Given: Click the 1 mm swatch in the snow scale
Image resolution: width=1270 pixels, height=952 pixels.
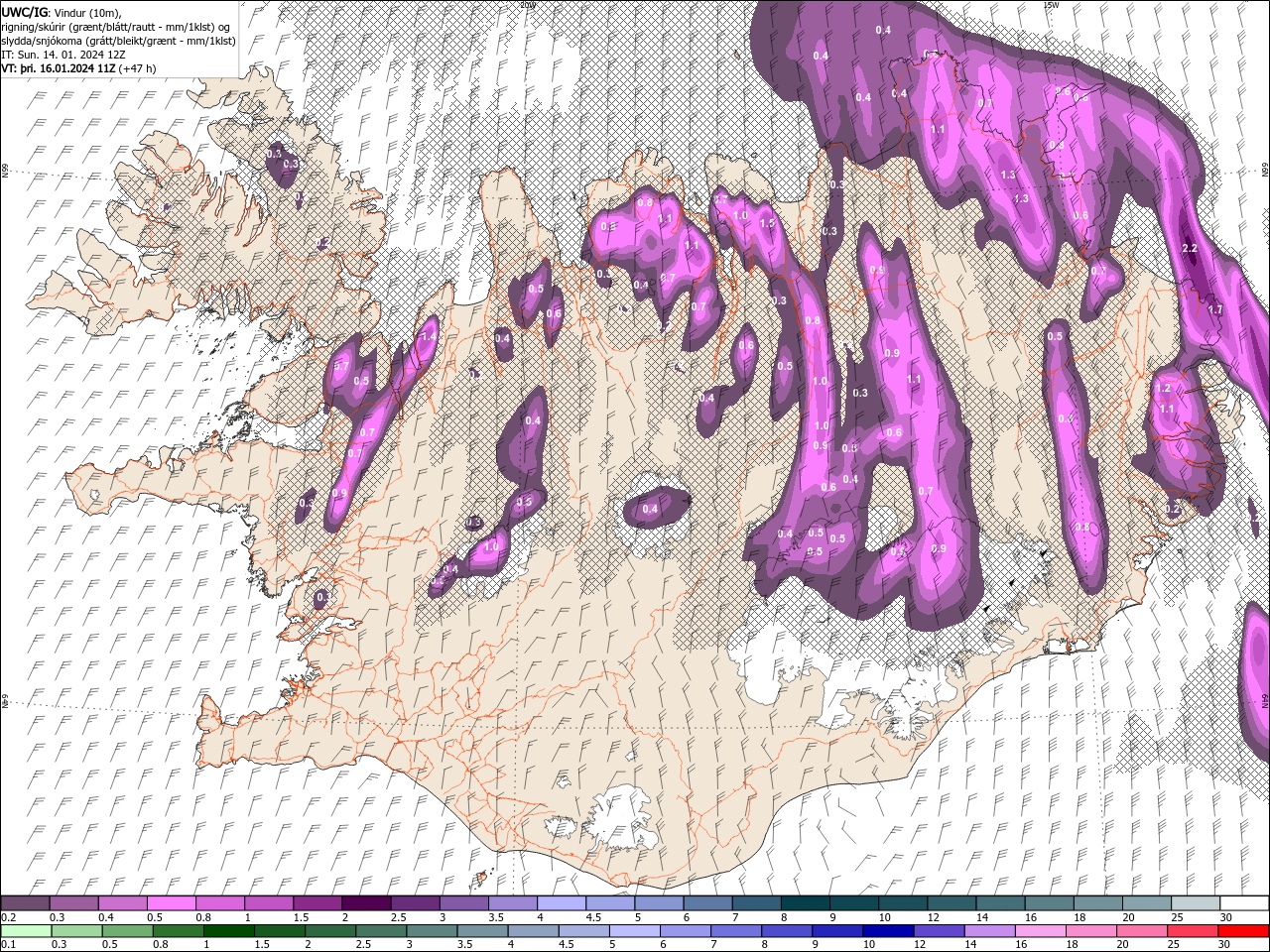Looking at the screenshot, I should point(268,903).
